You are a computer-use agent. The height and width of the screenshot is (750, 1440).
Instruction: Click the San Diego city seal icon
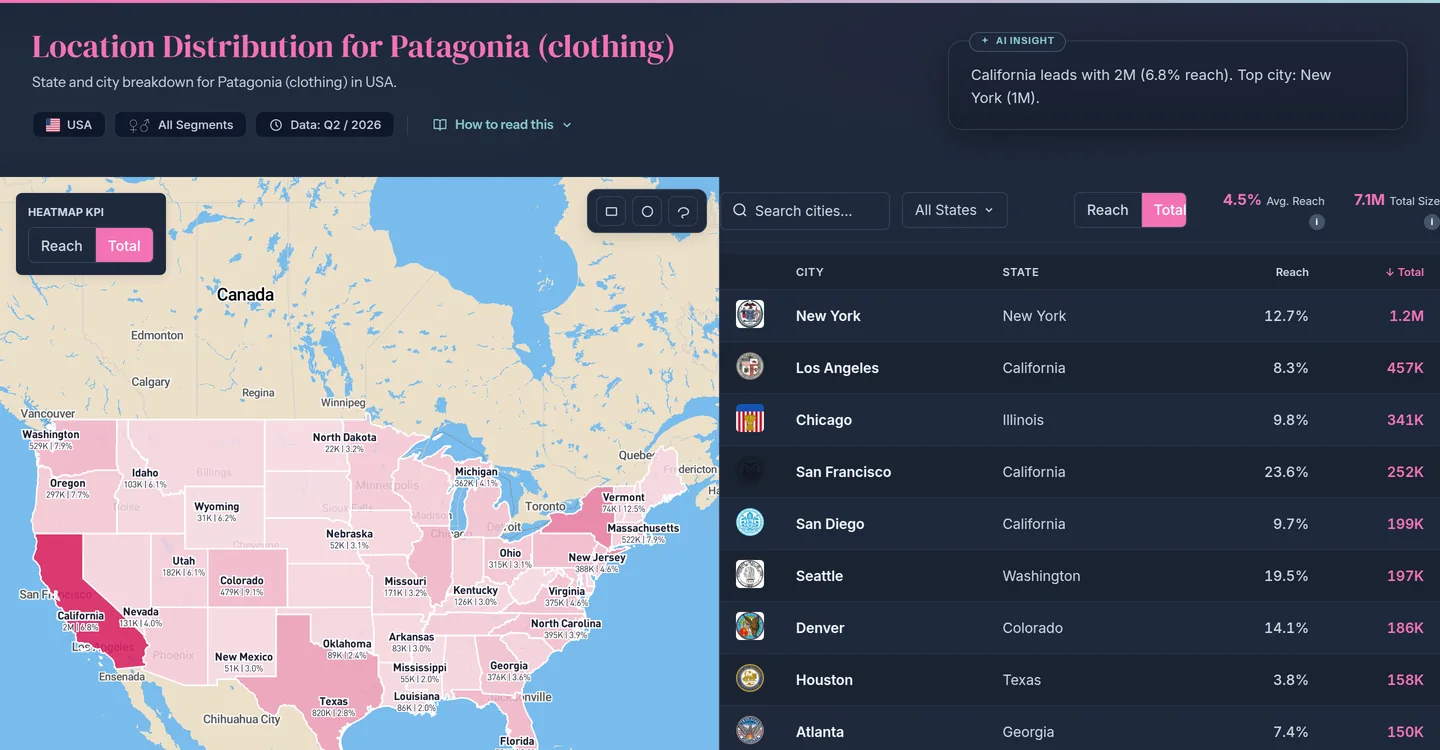pyautogui.click(x=750, y=522)
